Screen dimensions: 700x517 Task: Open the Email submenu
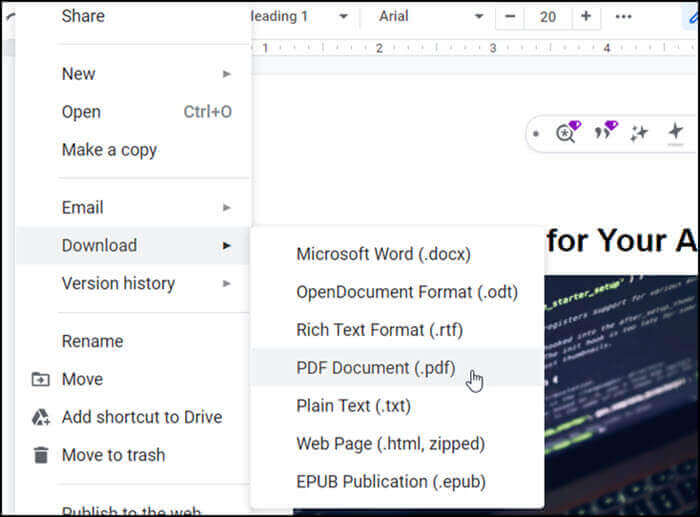(x=132, y=208)
